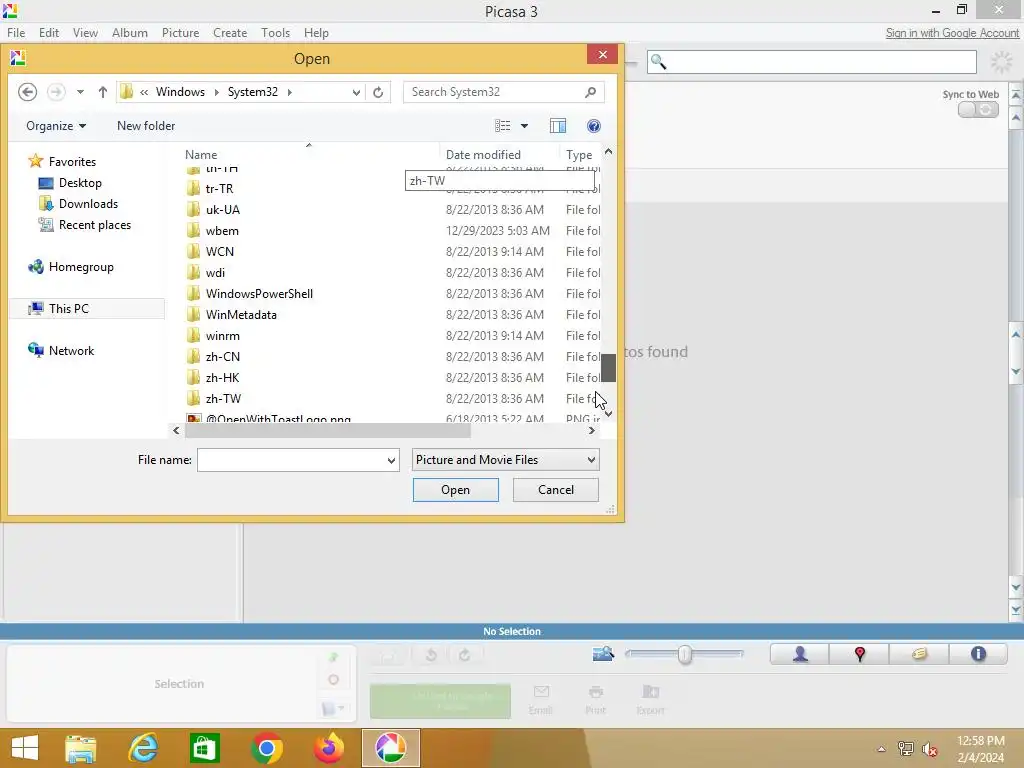Launch Internet Explorer from taskbar
The height and width of the screenshot is (768, 1024).
click(x=143, y=748)
